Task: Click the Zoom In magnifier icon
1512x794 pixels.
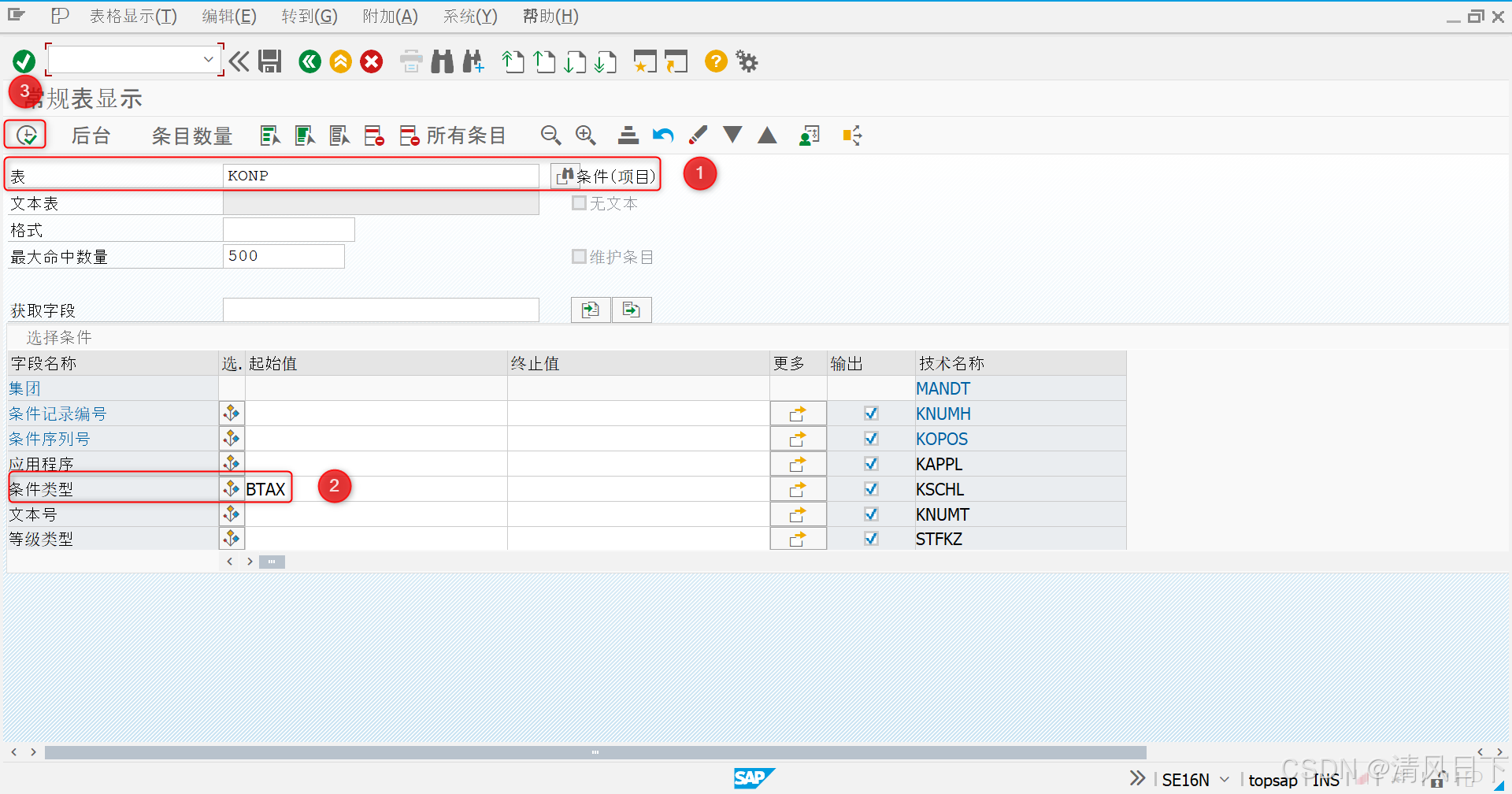Action: (x=585, y=135)
